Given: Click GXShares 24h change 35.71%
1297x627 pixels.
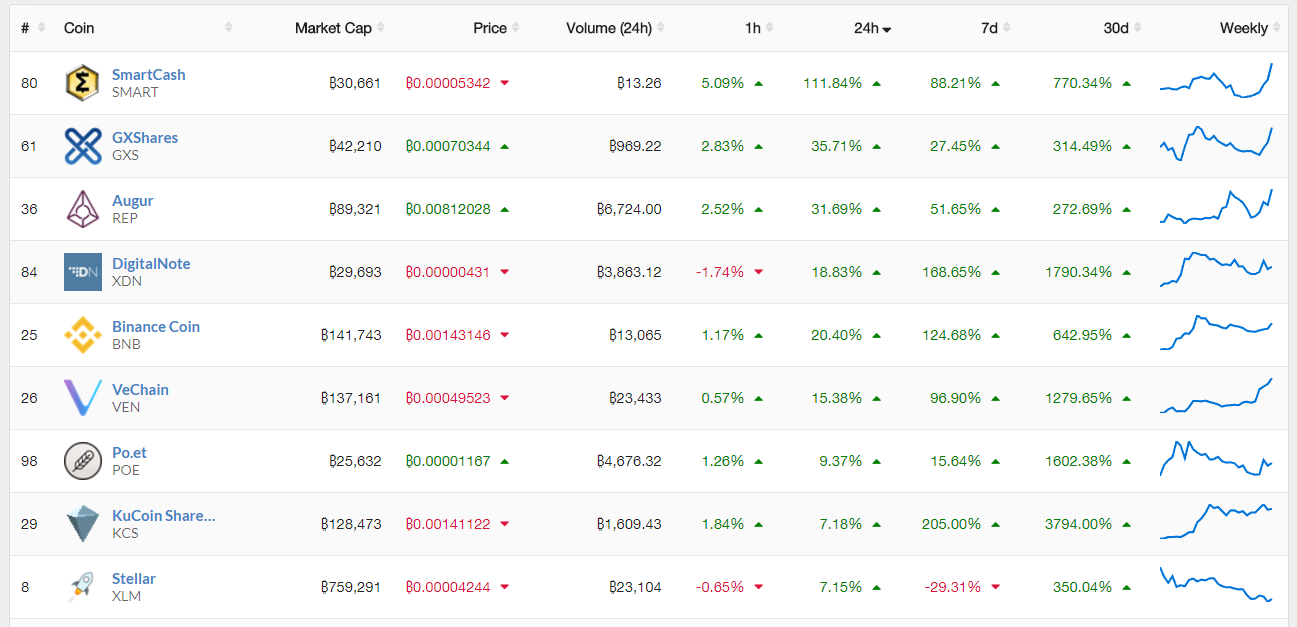Looking at the screenshot, I should [836, 146].
